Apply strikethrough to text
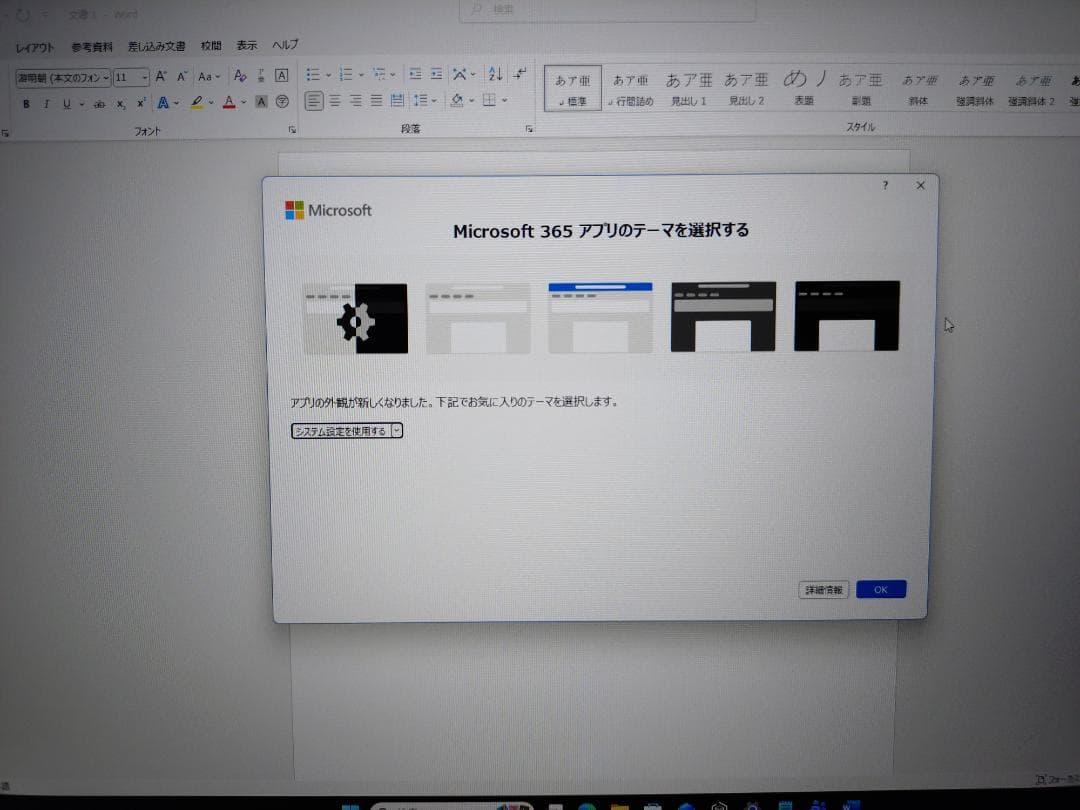This screenshot has width=1080, height=810. tap(100, 104)
